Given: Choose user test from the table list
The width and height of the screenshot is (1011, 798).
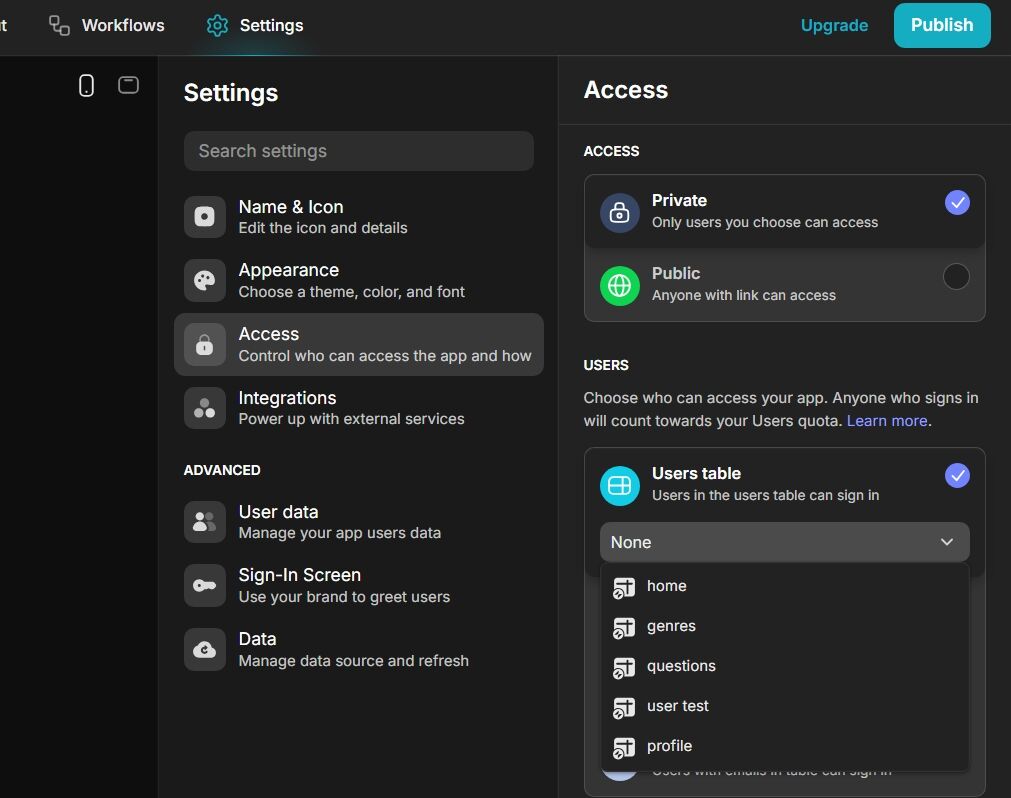Looking at the screenshot, I should tap(784, 706).
